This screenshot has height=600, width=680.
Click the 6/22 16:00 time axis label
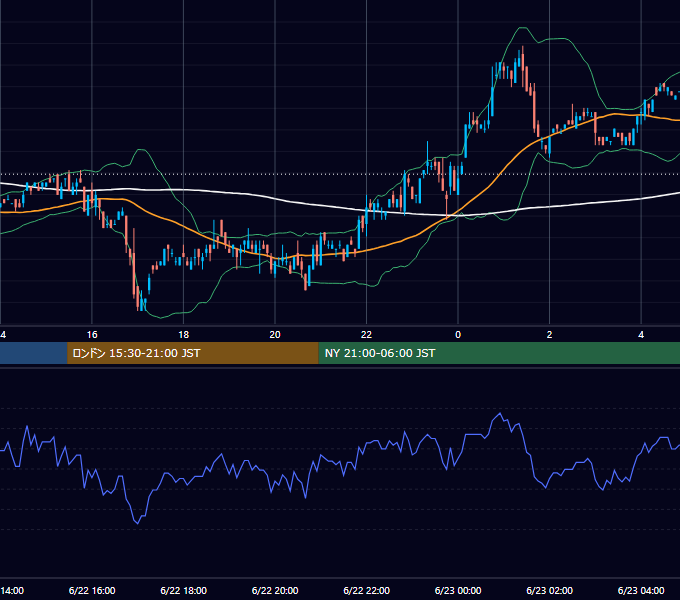(92, 590)
